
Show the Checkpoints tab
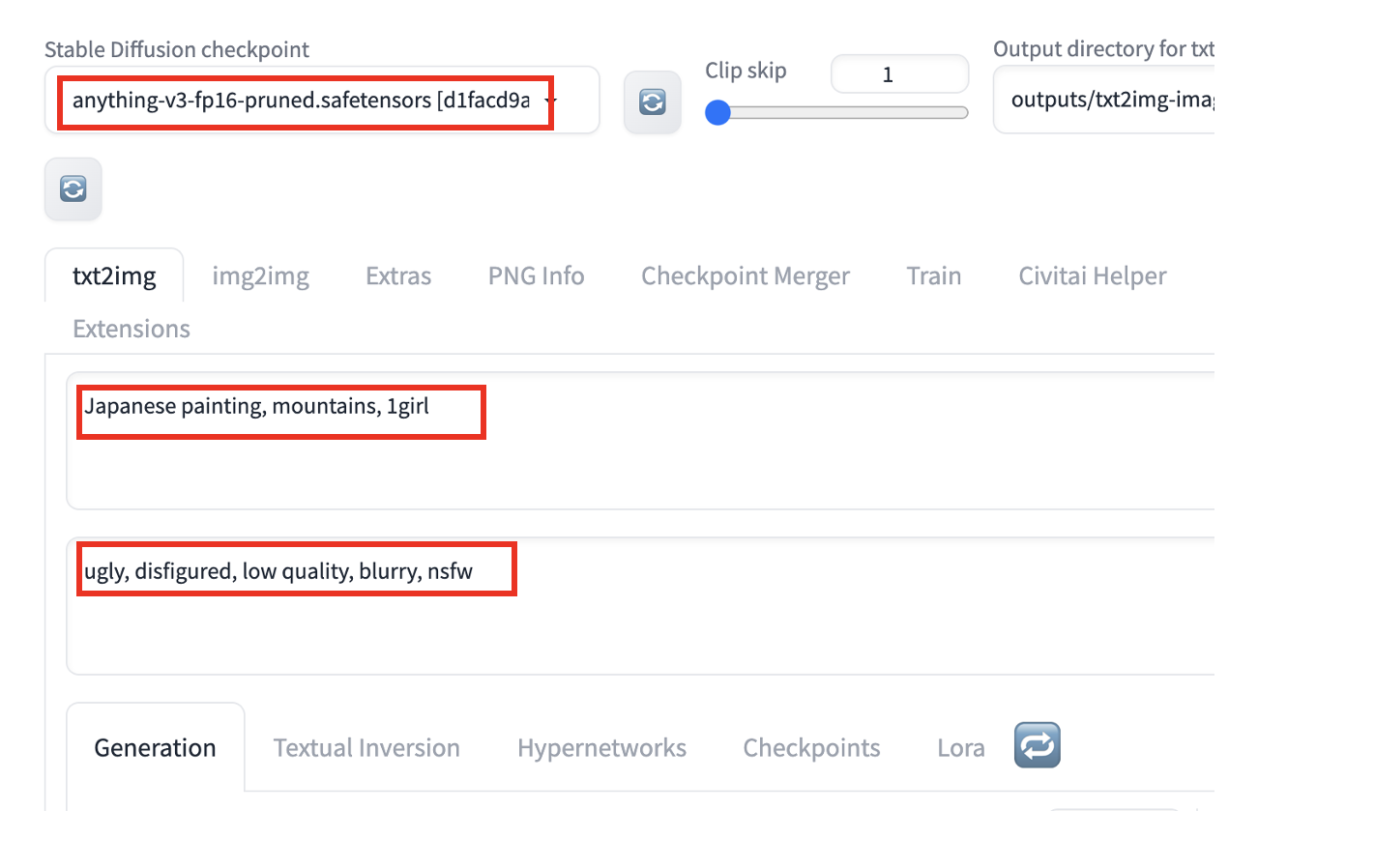(811, 748)
